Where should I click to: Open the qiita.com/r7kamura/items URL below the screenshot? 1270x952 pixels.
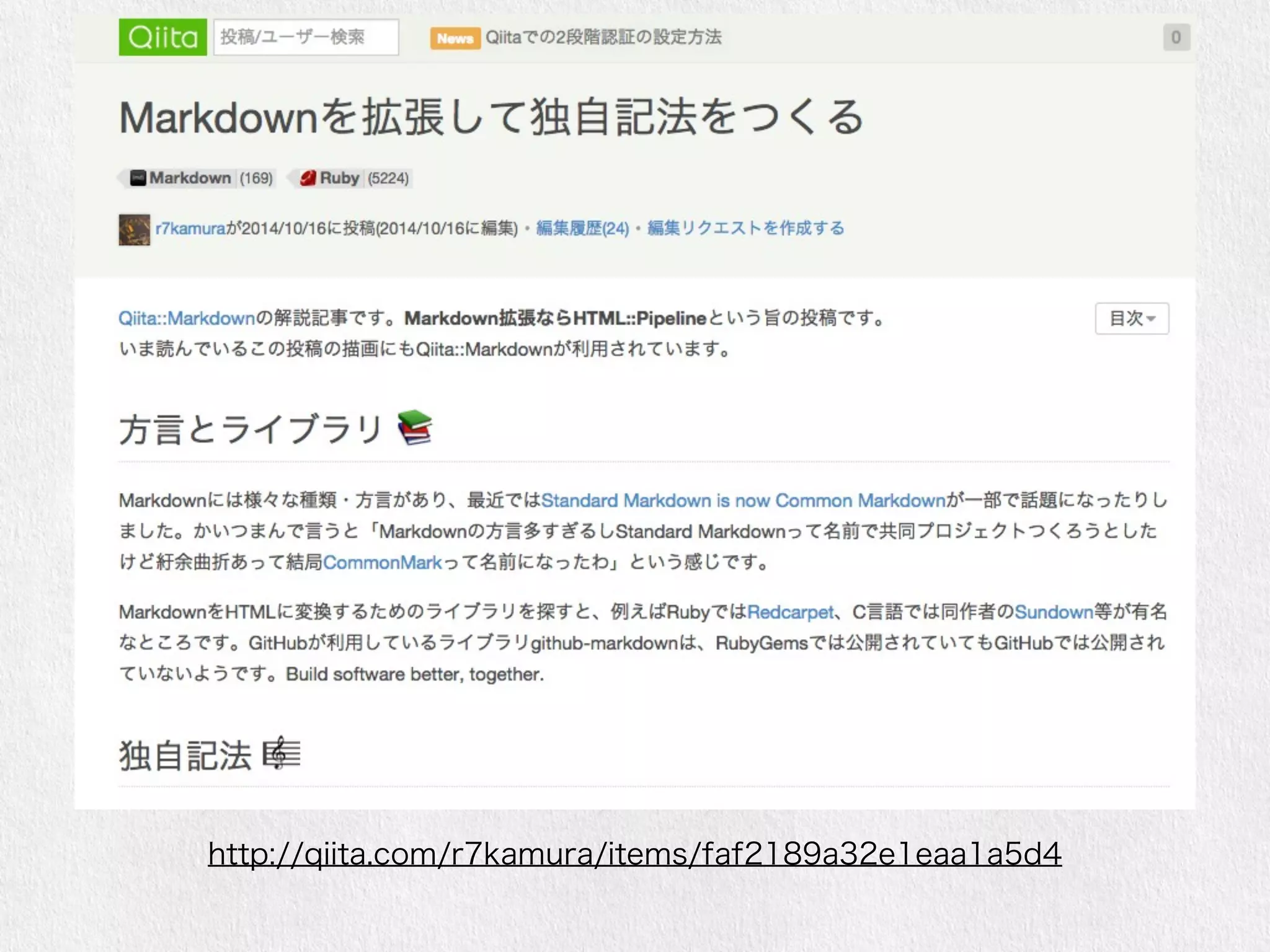(x=635, y=855)
